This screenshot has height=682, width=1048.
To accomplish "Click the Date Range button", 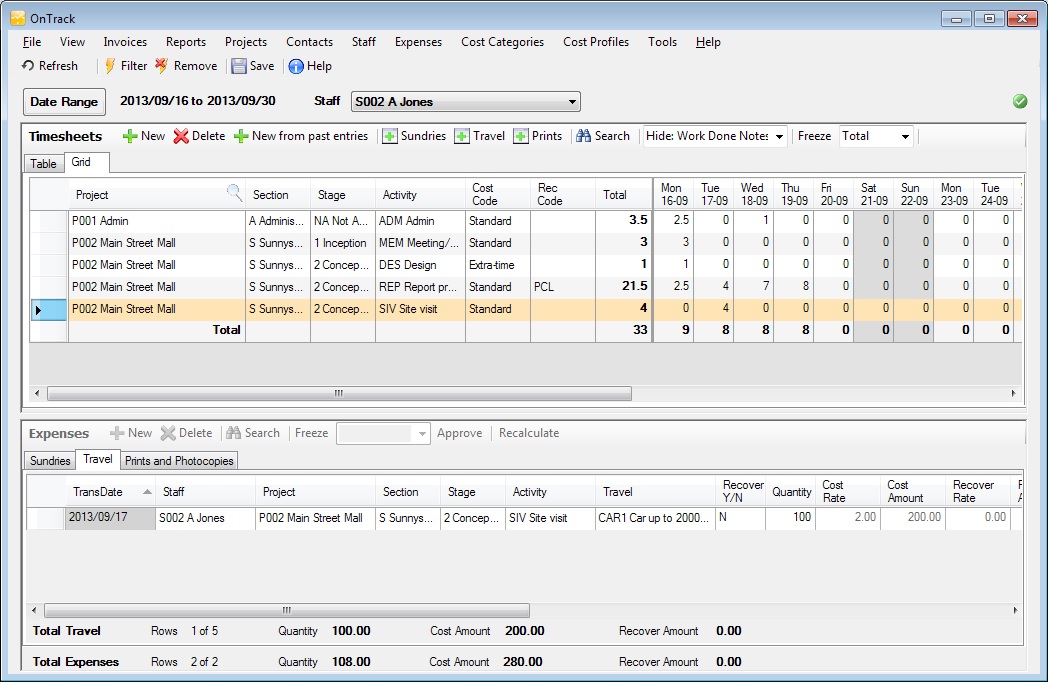I will pyautogui.click(x=64, y=102).
